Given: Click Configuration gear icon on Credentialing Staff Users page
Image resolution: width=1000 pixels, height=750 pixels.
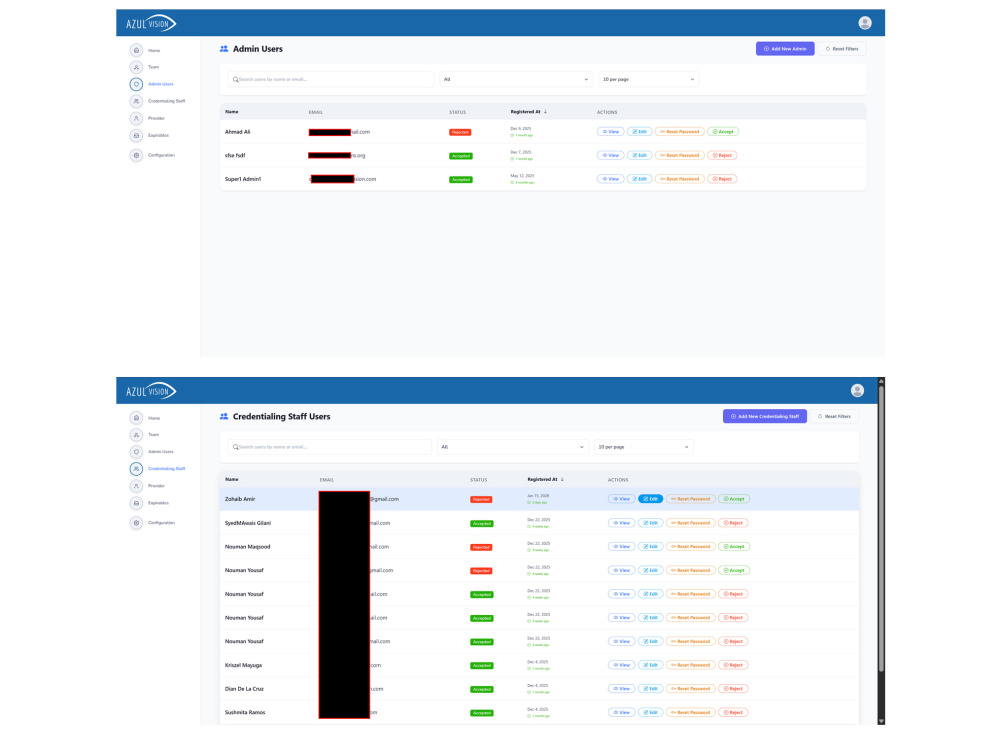Looking at the screenshot, I should [136, 523].
